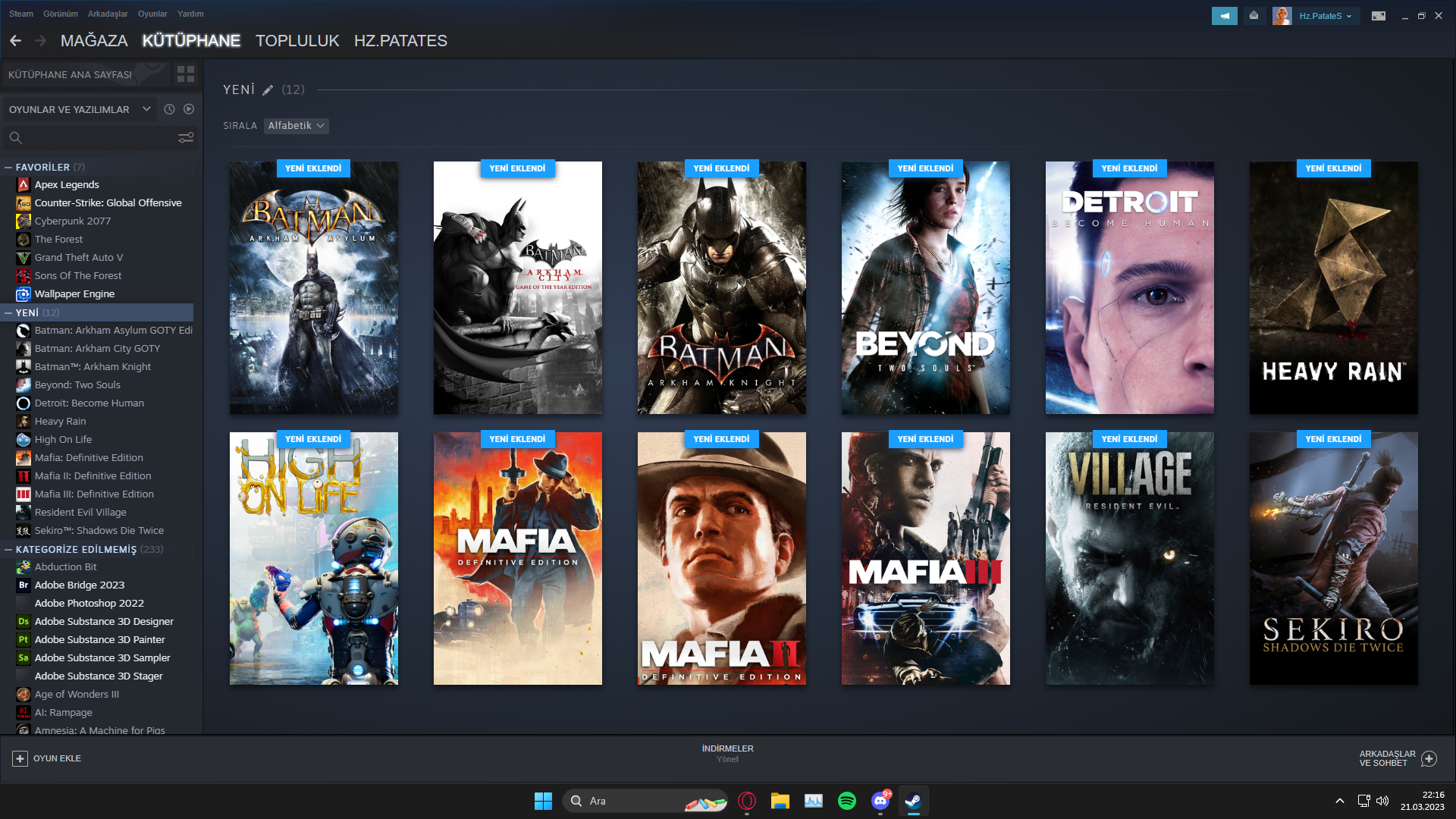This screenshot has height=819, width=1456.
Task: Open the Arkadaşlar menu
Action: coord(108,14)
